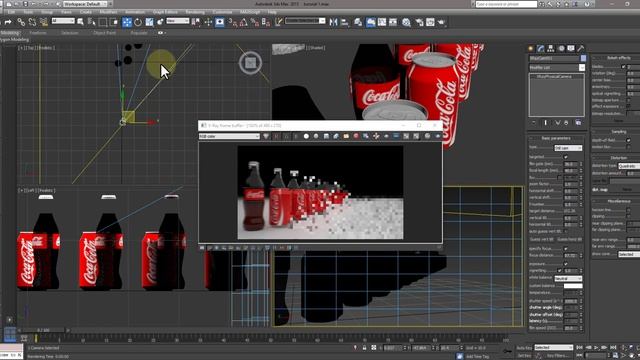Click the object color swatch beside name
The width and height of the screenshot is (640, 360).
point(583,58)
